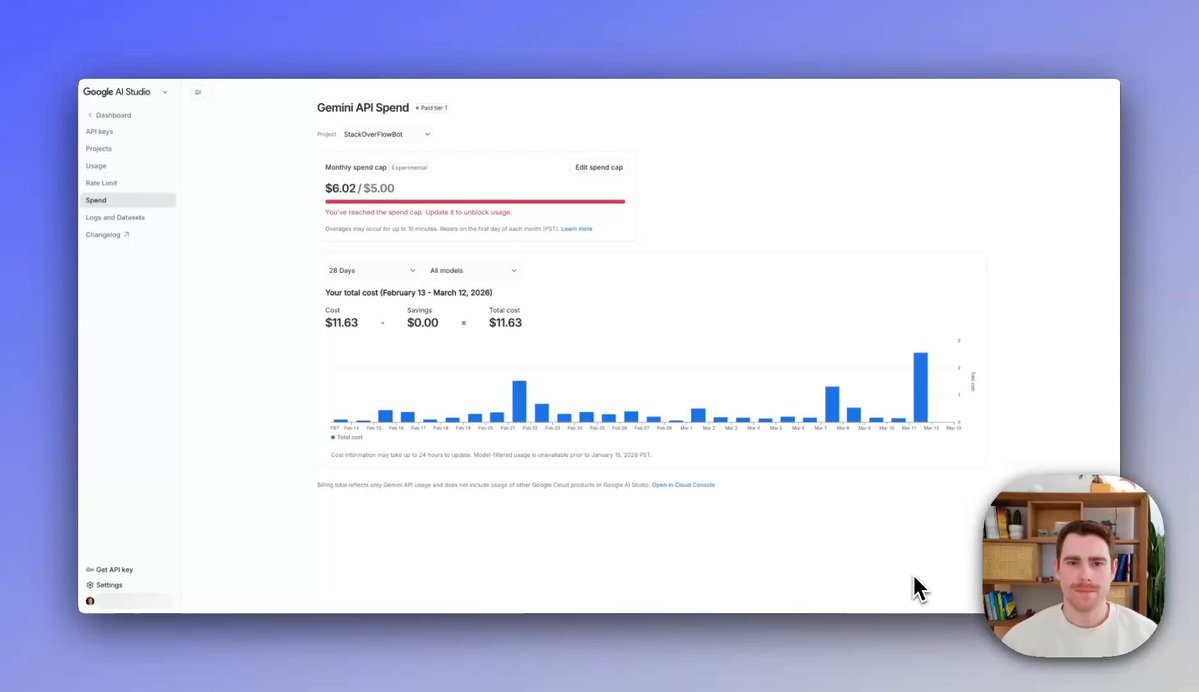Click the Gemini API Spend heading

(x=363, y=108)
